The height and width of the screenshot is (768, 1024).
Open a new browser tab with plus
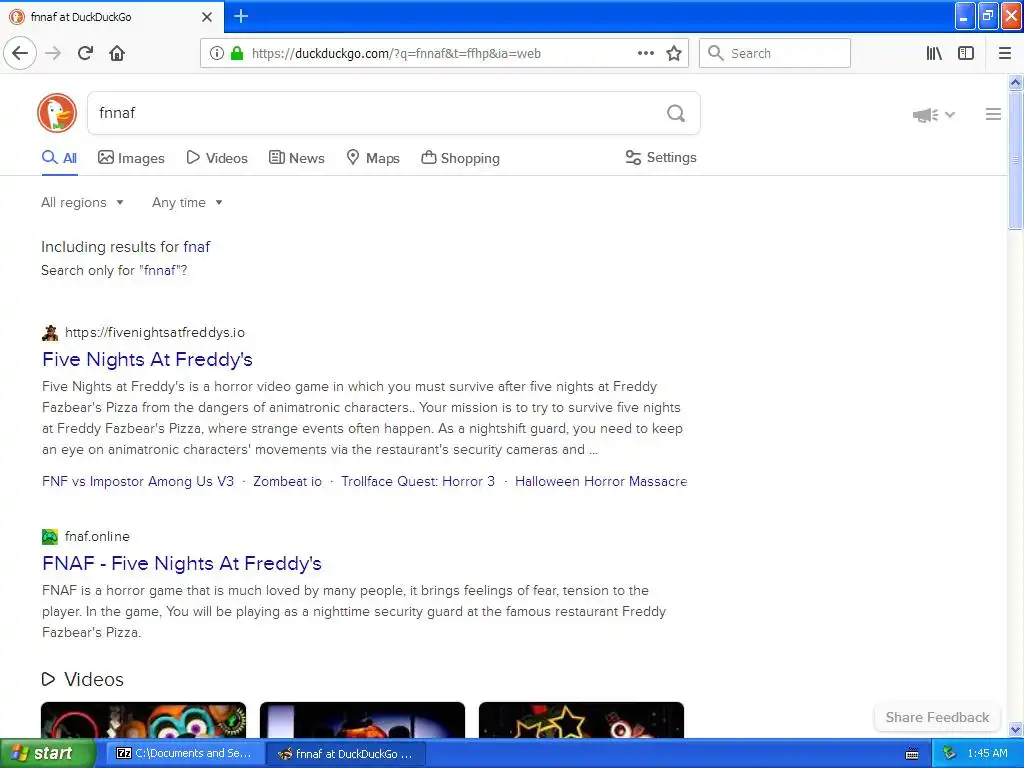click(241, 16)
